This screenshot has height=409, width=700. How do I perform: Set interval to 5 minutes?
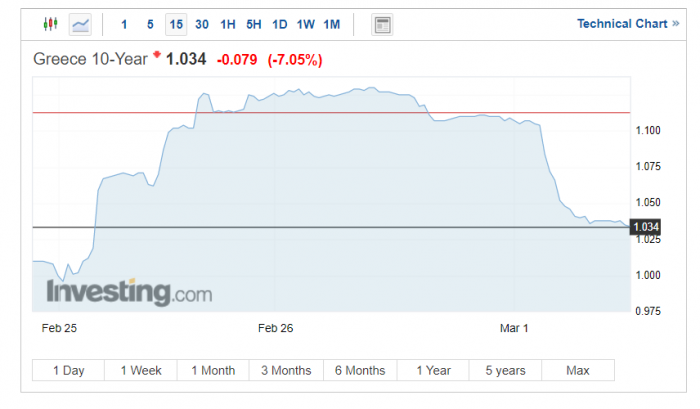click(150, 24)
